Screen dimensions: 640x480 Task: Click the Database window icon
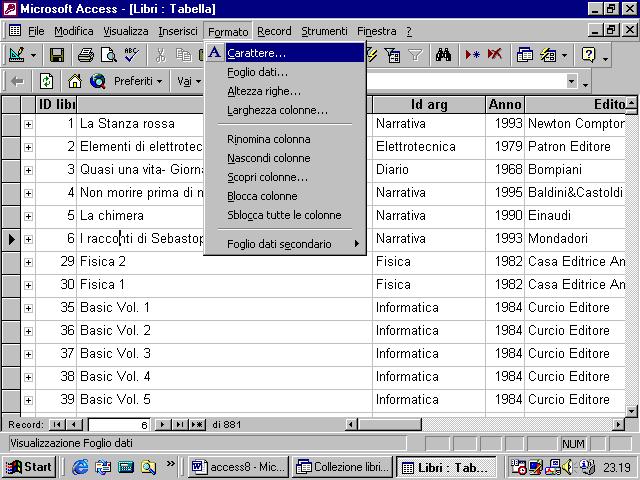pos(524,55)
